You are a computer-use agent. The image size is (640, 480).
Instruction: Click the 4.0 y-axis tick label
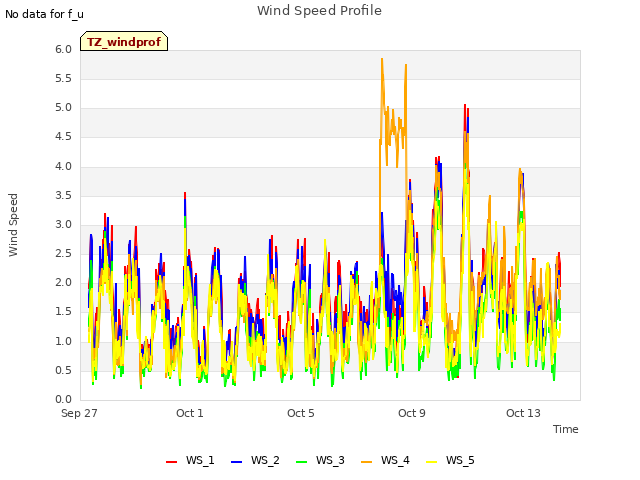(x=63, y=167)
